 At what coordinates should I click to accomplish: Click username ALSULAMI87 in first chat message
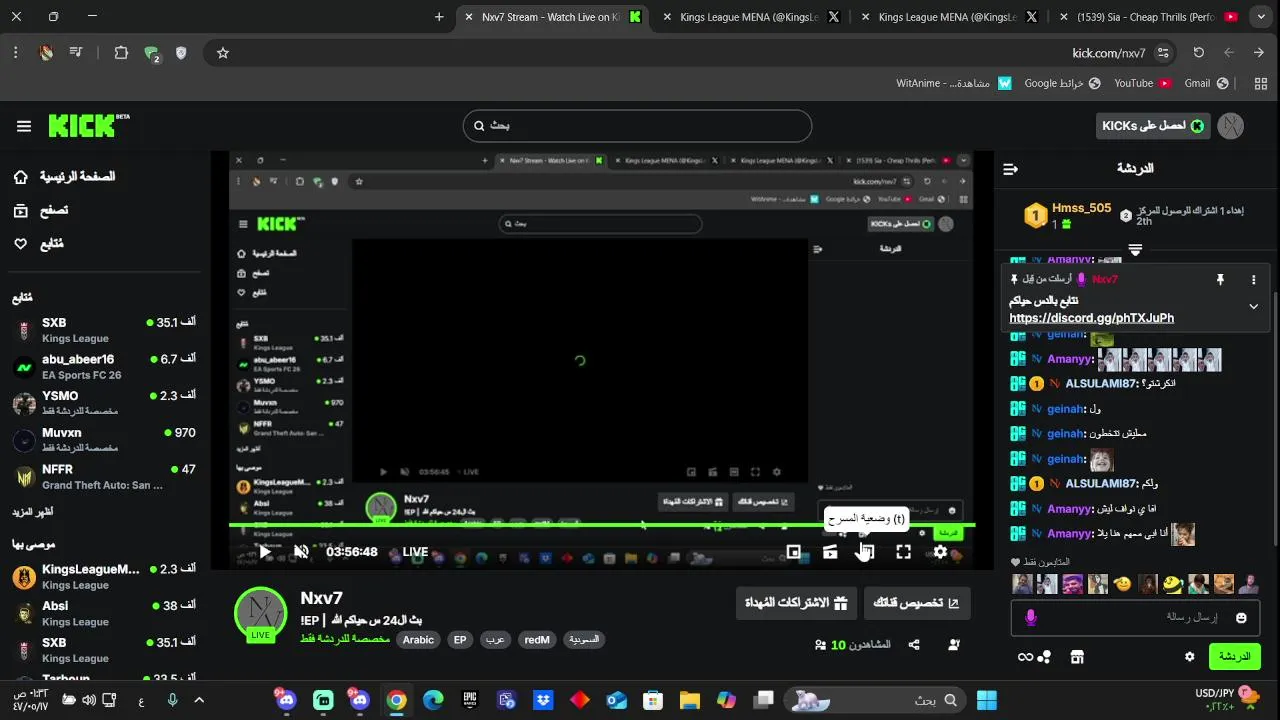point(1101,384)
